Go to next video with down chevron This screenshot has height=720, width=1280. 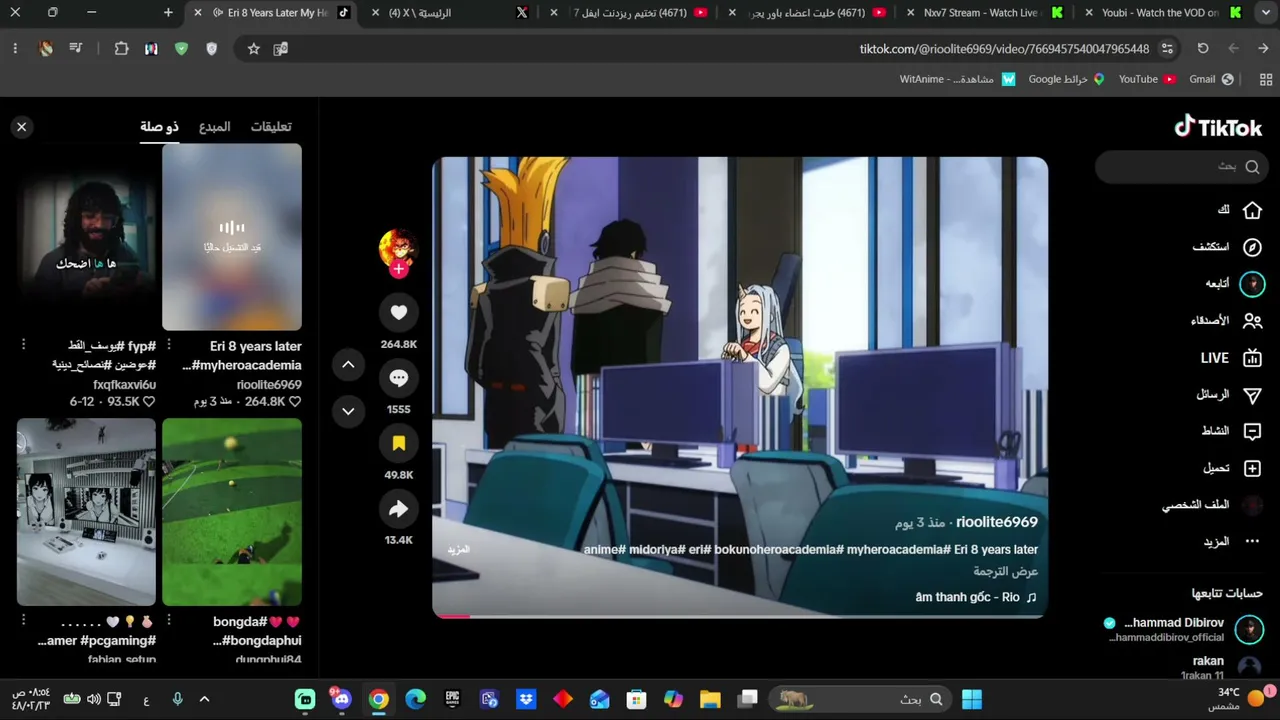[348, 411]
